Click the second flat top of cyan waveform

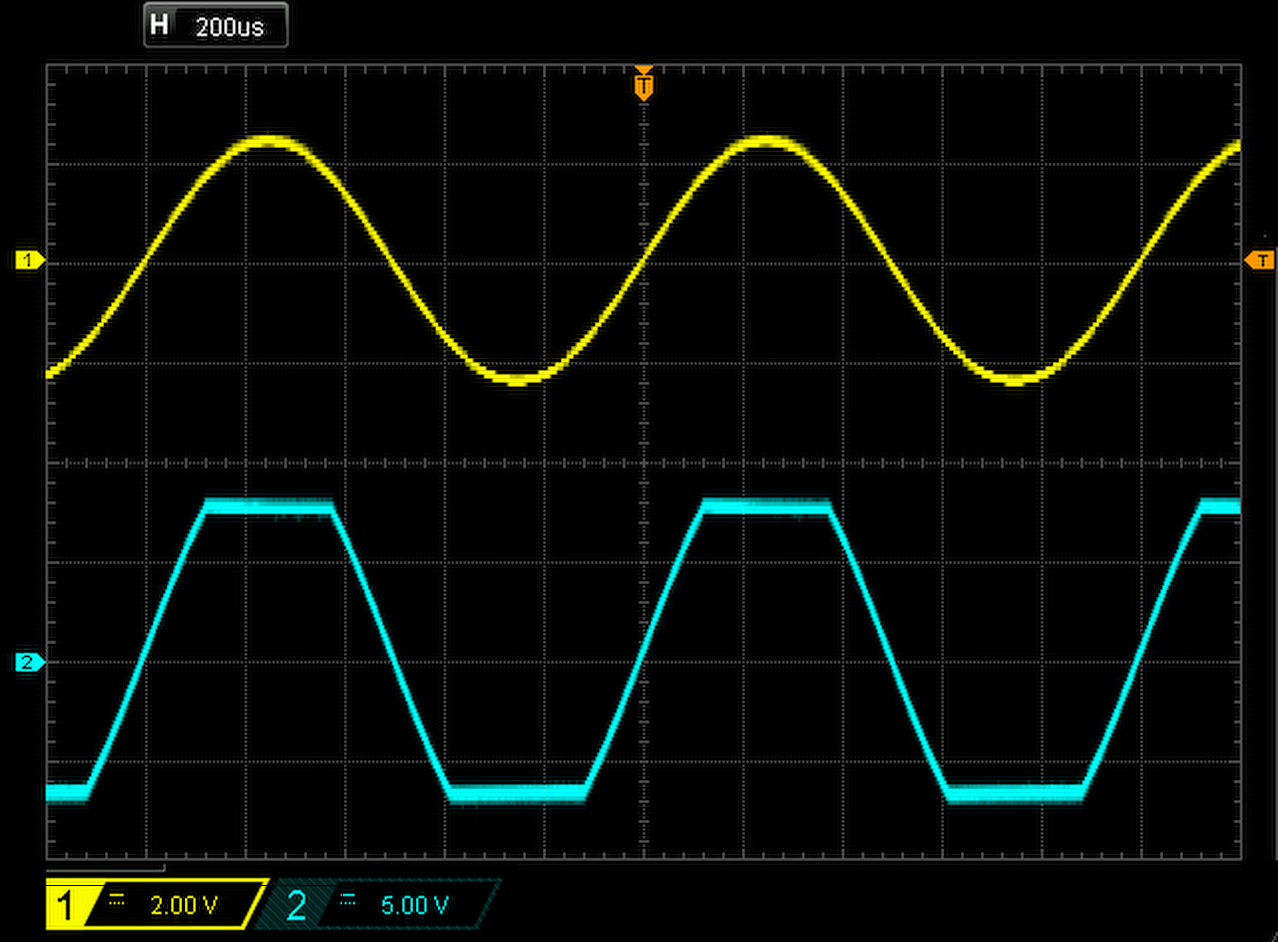[766, 507]
